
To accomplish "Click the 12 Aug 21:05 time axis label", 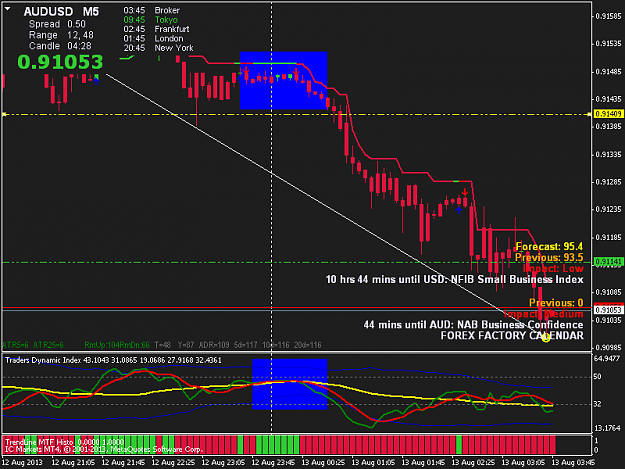I will [73, 463].
